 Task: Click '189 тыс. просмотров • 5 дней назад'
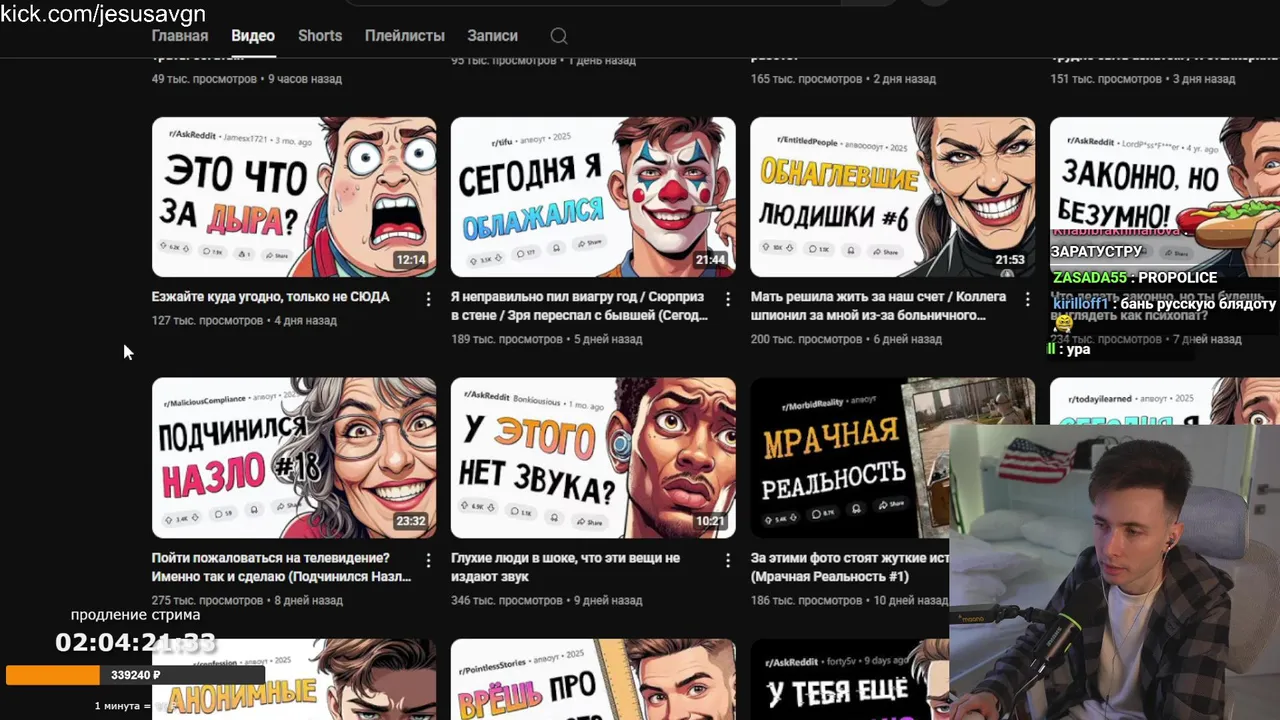point(546,339)
